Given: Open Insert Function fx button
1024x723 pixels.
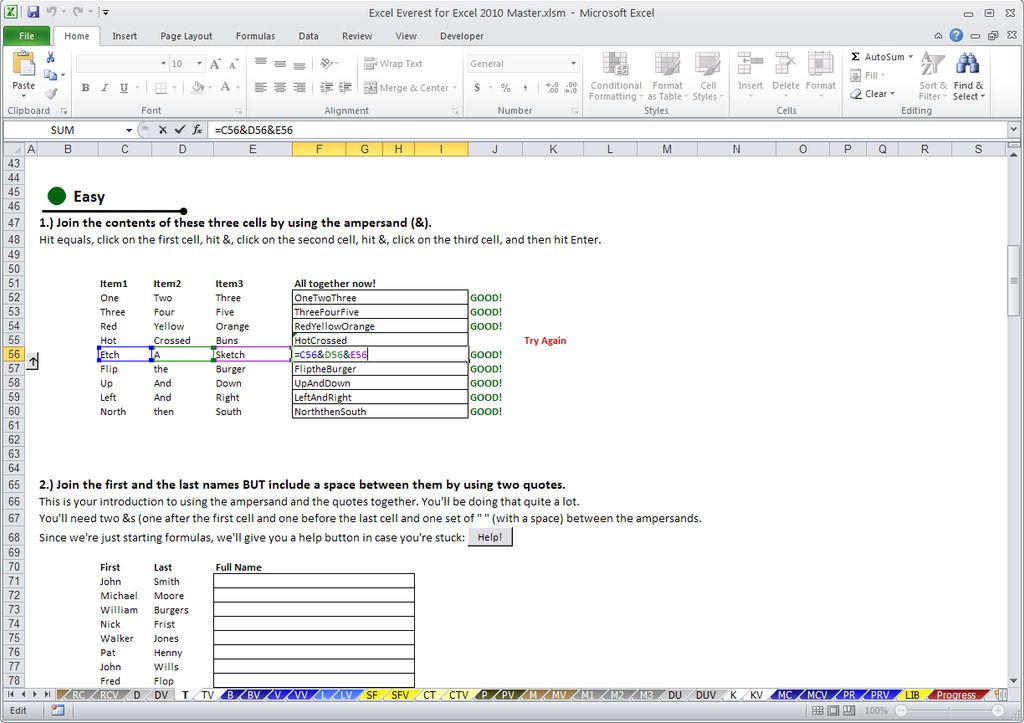Looking at the screenshot, I should 197,130.
